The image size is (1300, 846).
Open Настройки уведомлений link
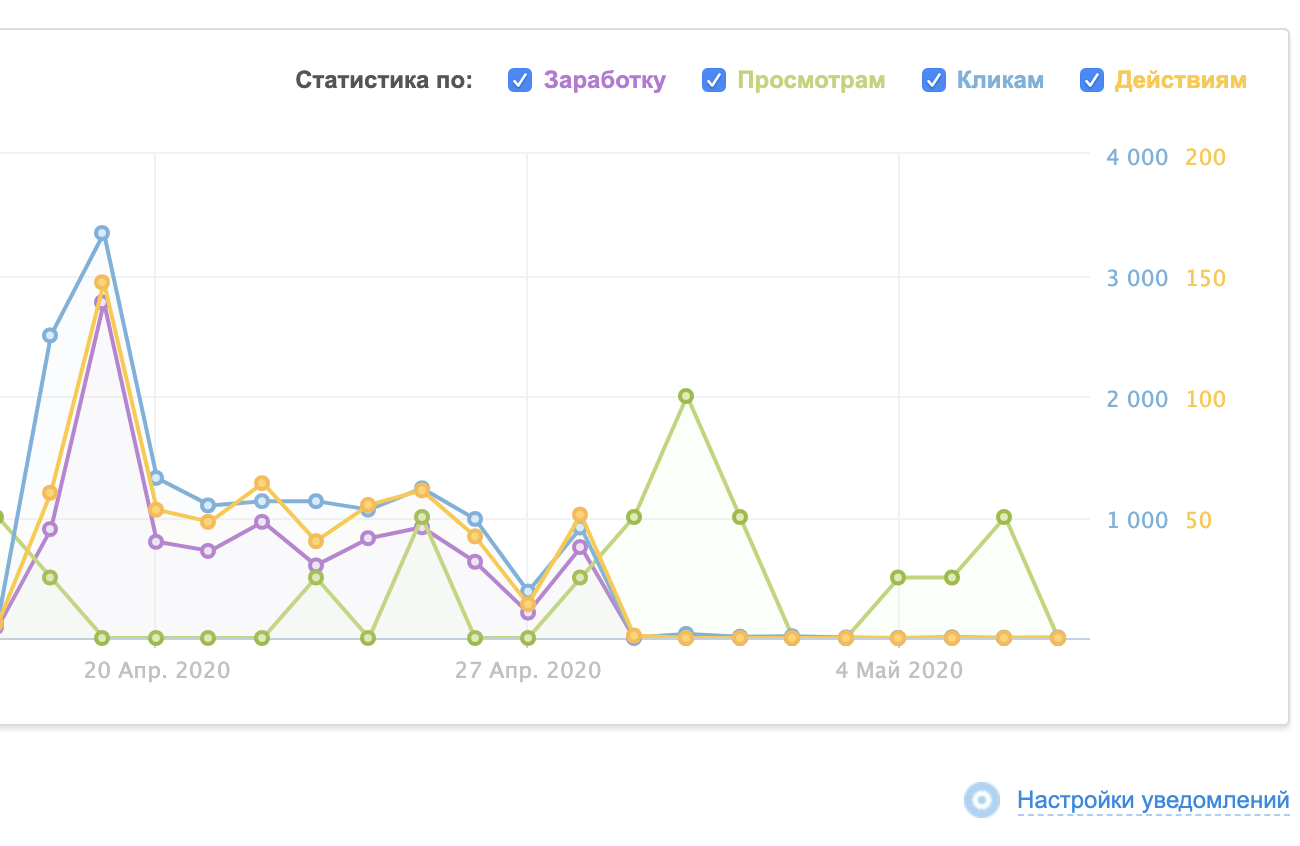pos(1153,800)
